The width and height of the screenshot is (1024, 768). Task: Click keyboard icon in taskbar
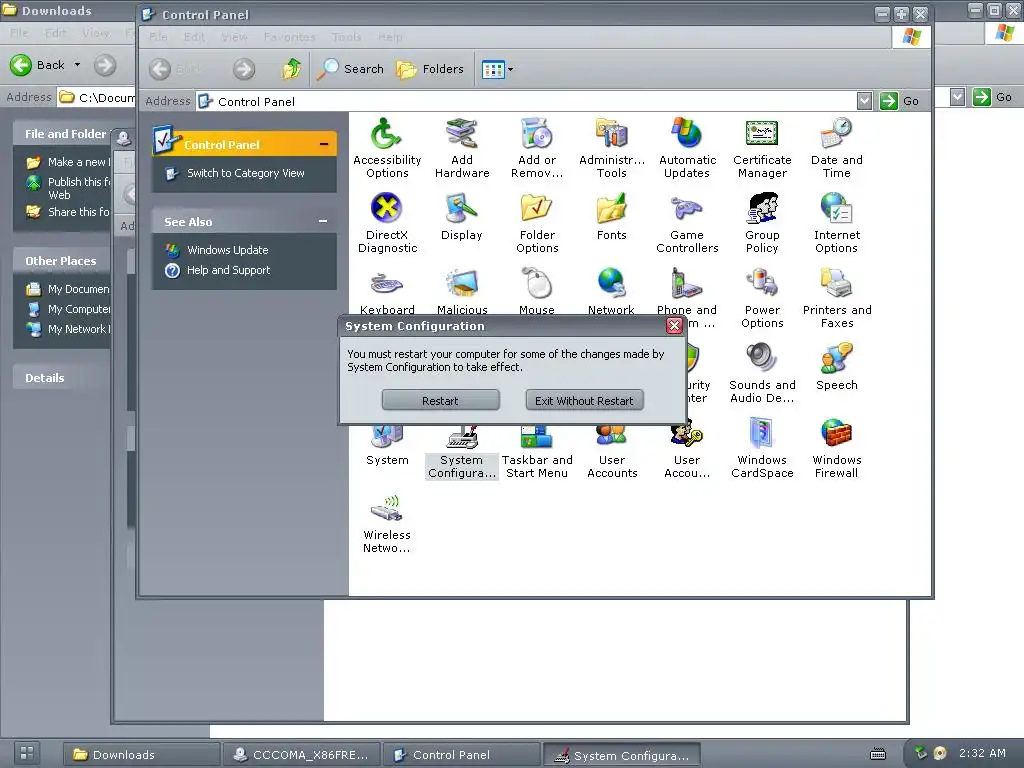(x=878, y=754)
